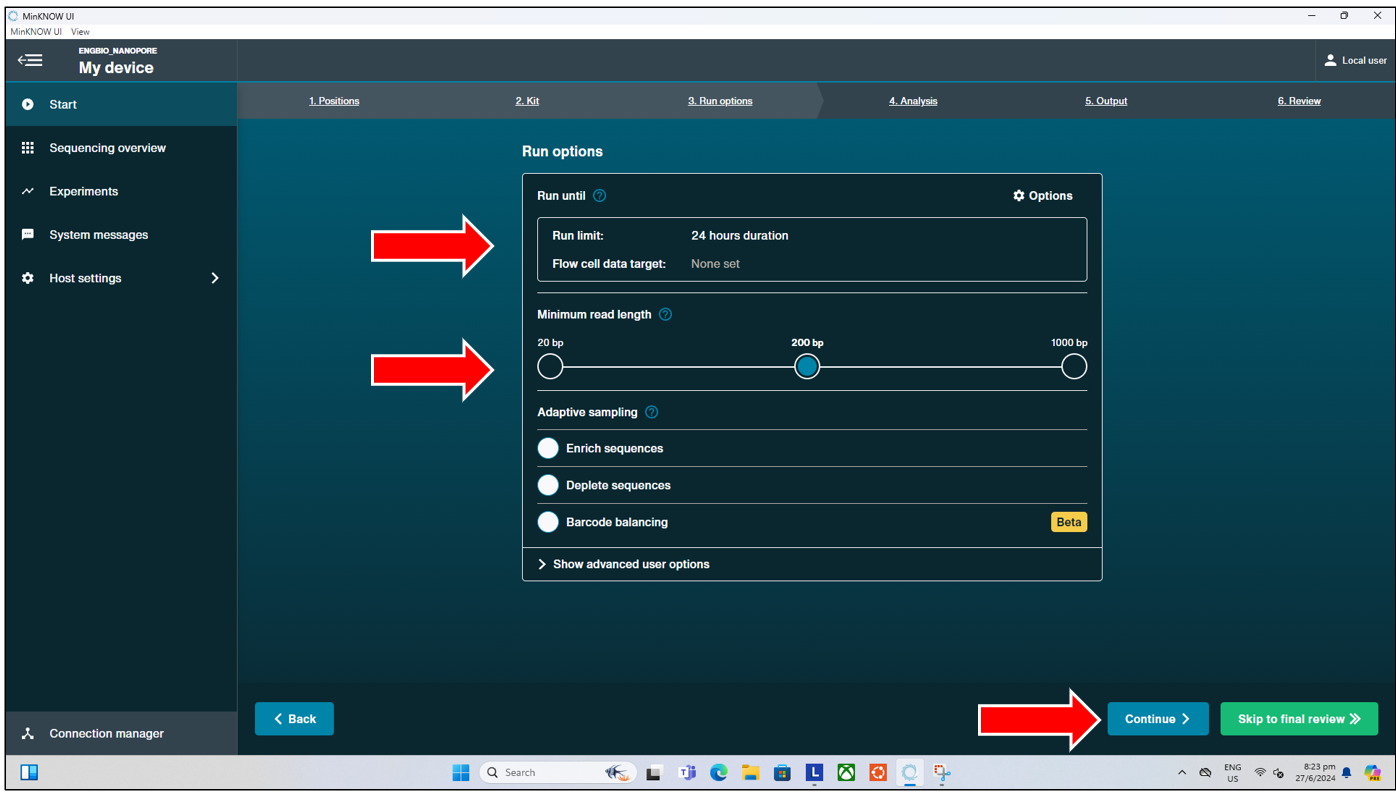
Task: Open the Ubuntu app from taskbar
Action: coord(878,772)
